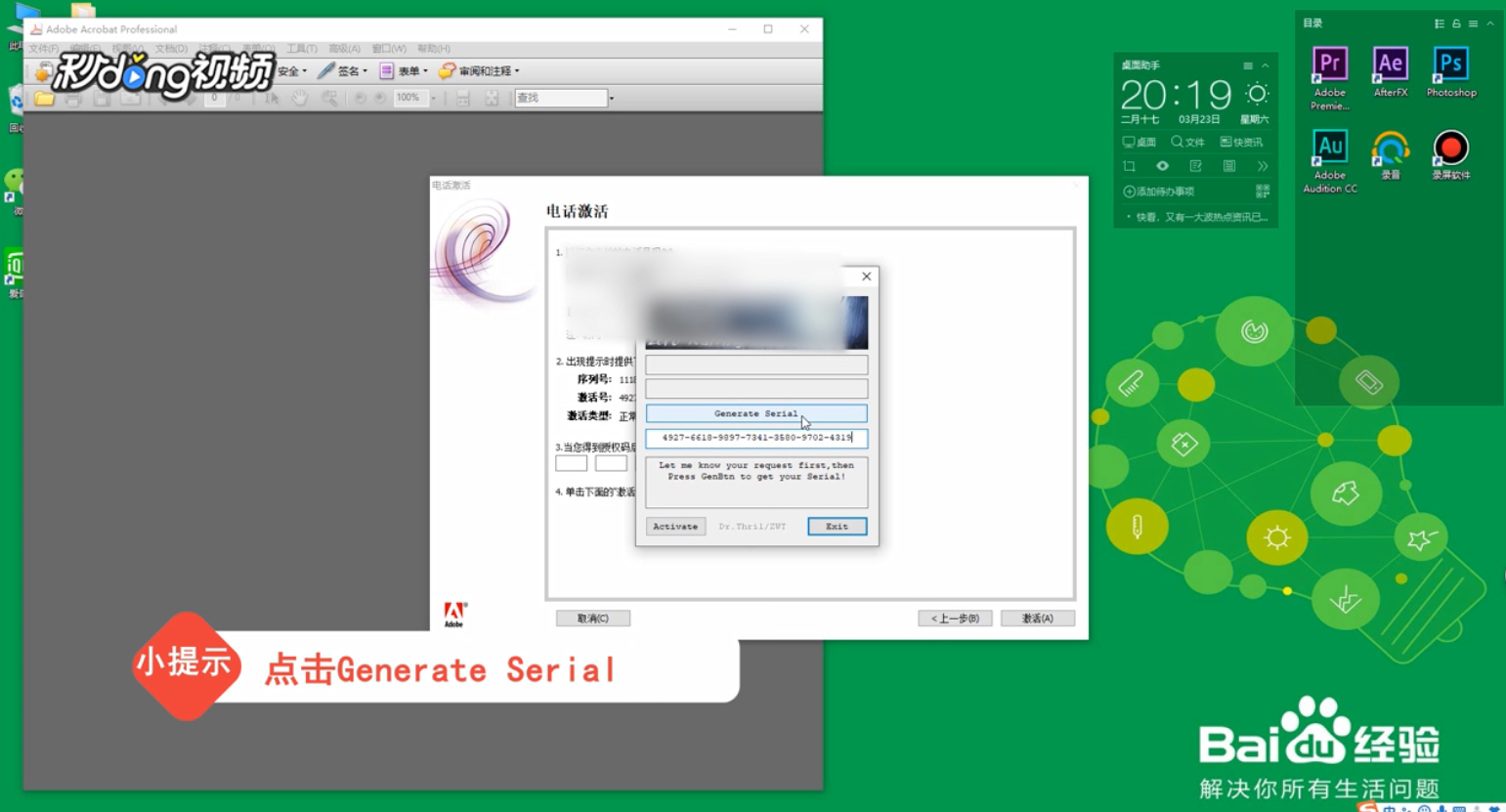Click the Activate button in keygen

[674, 527]
